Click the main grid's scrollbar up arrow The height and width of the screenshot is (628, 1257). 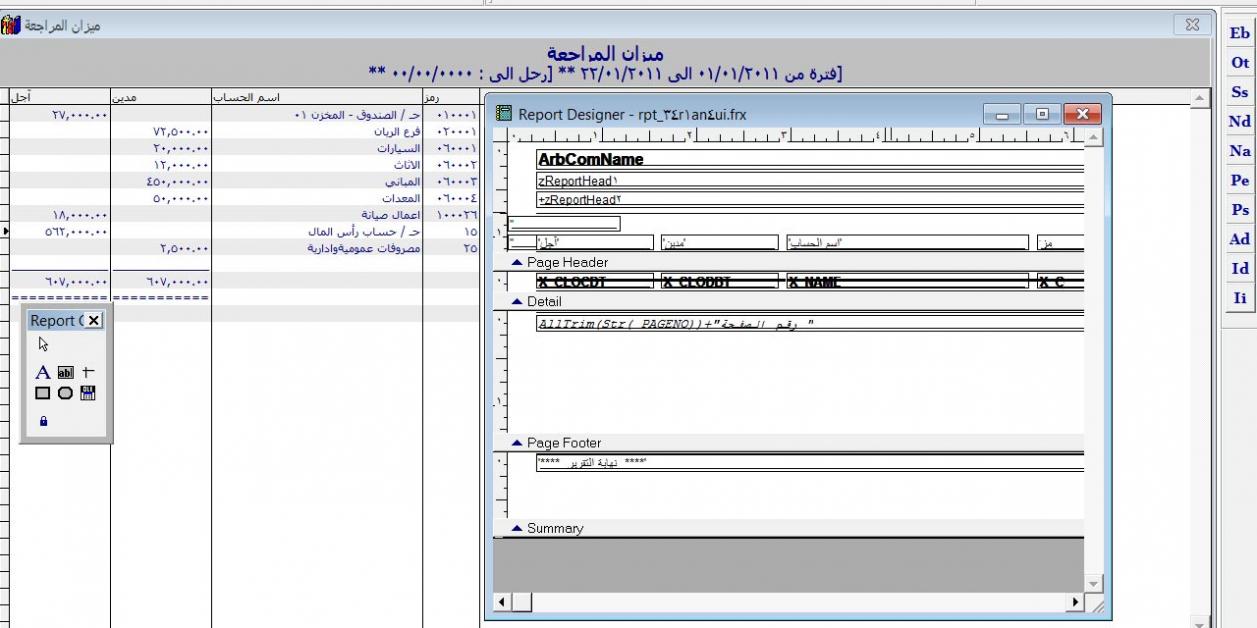click(x=1201, y=97)
